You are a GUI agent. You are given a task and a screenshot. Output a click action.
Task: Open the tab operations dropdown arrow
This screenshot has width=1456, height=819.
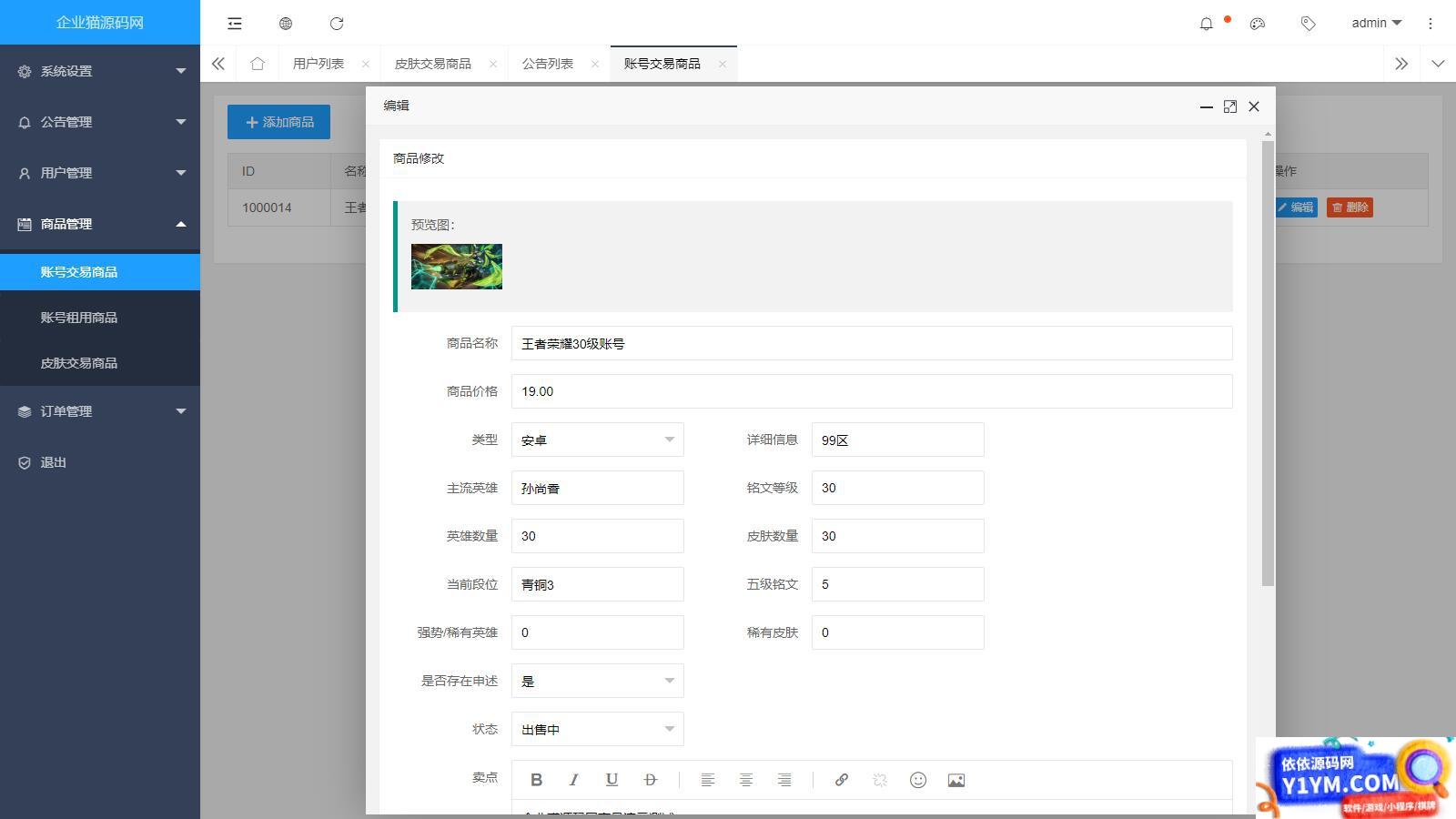[1438, 64]
